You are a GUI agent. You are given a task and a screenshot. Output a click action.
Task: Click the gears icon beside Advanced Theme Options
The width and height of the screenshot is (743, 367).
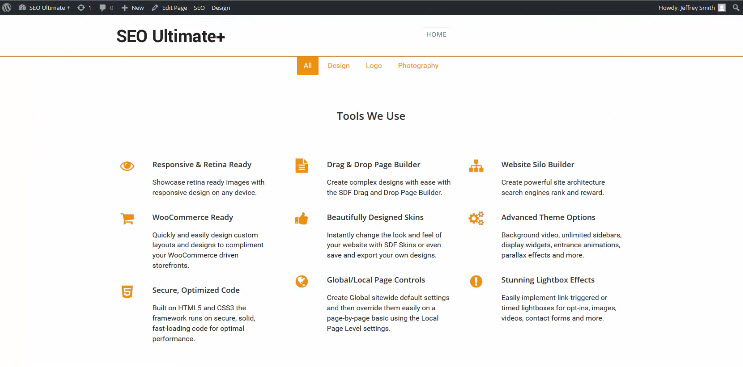point(476,218)
